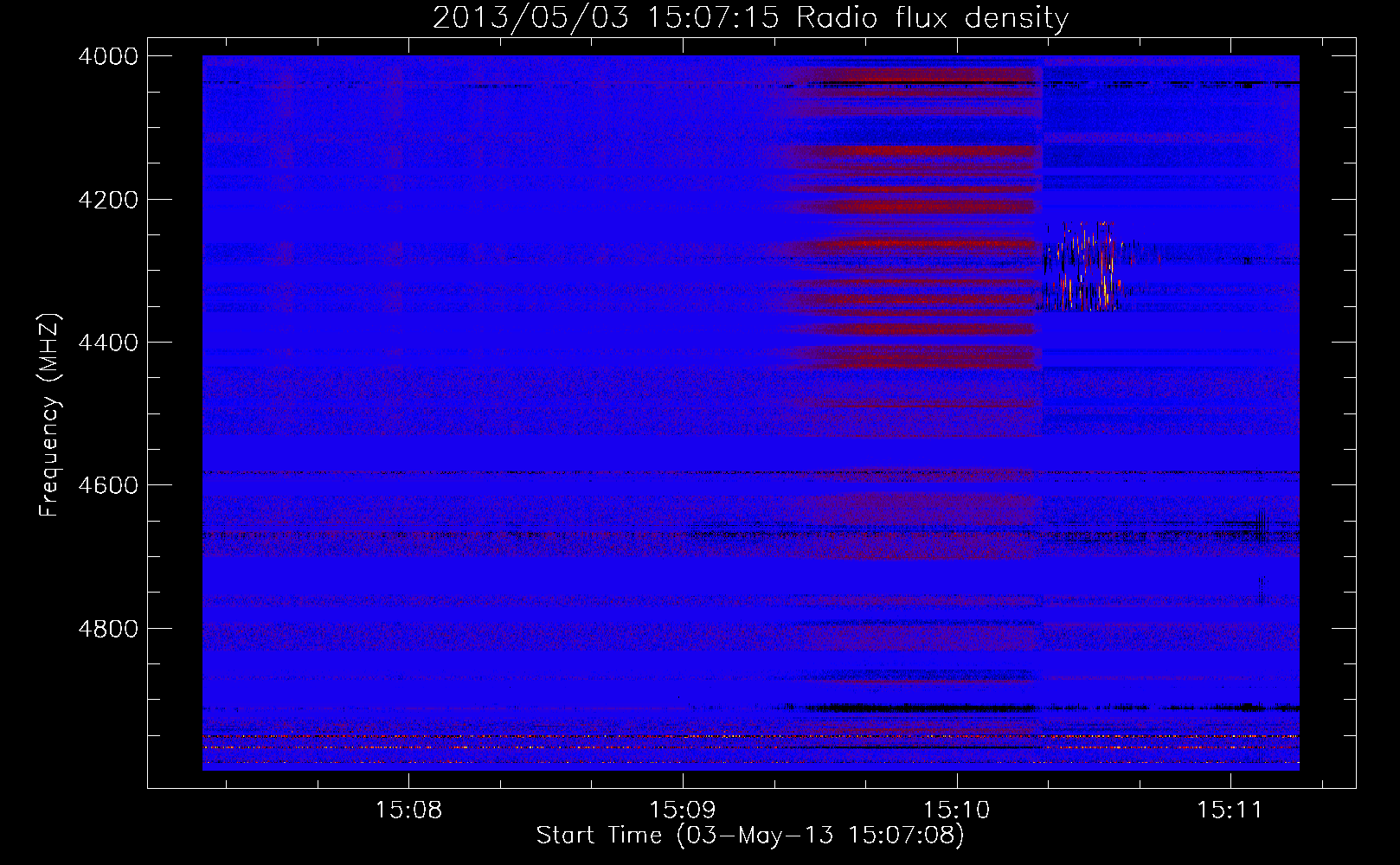Click the 15:08 time tick label
1400x865 pixels.
click(x=408, y=811)
